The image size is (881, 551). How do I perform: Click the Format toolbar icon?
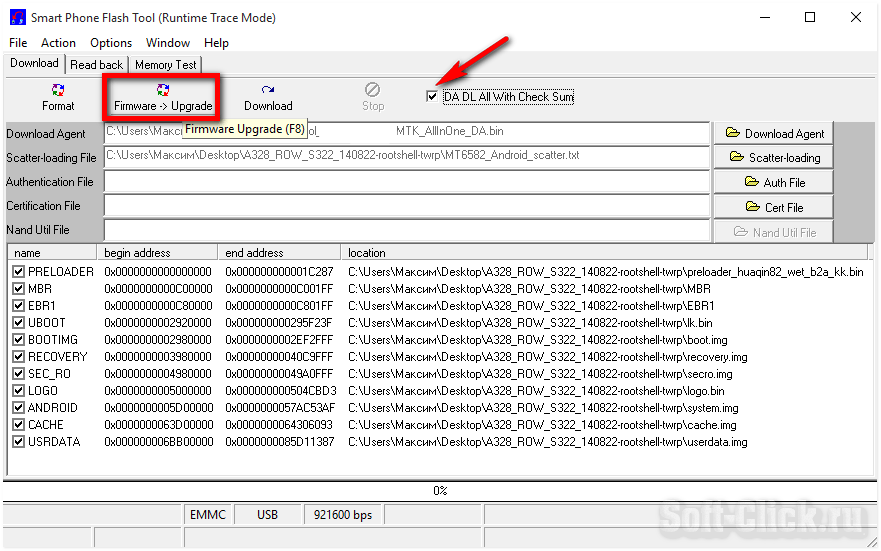tap(58, 97)
